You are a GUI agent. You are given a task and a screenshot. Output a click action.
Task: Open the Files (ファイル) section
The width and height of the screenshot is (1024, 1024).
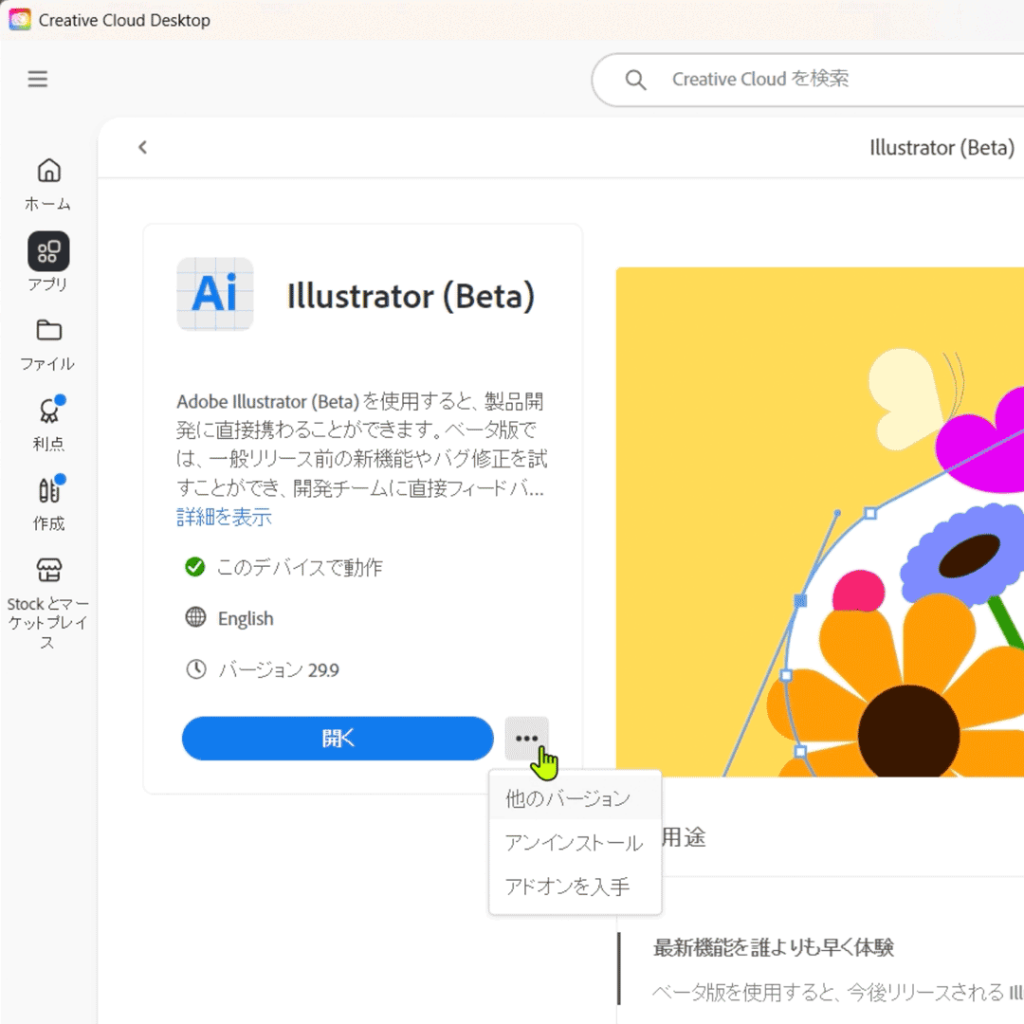pos(48,345)
